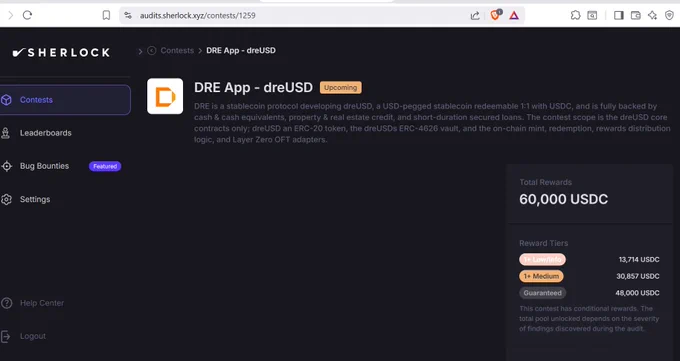This screenshot has width=680, height=361.
Task: Click the Contests cube icon
Action: pos(6,100)
